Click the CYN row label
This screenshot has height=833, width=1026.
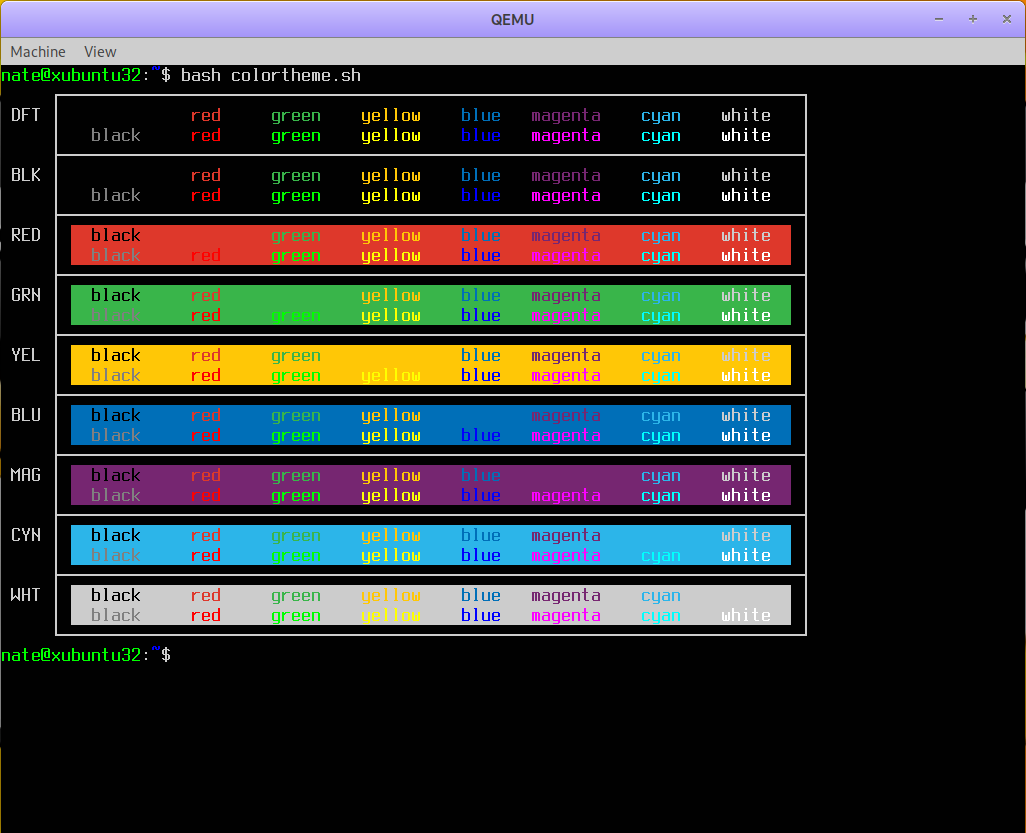[26, 535]
